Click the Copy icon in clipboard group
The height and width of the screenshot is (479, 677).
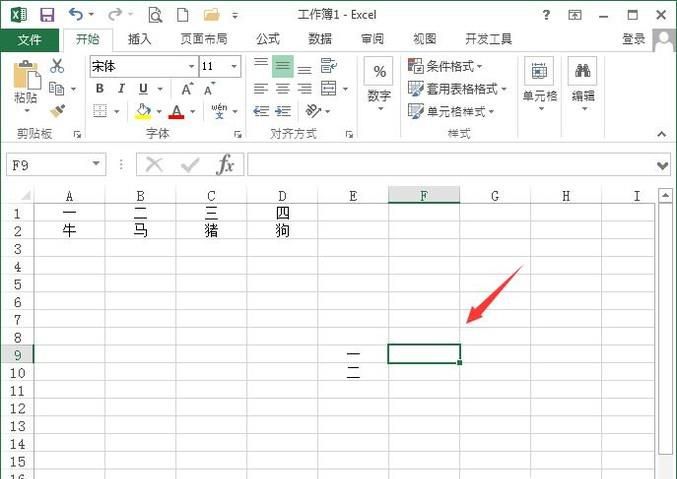(x=57, y=89)
